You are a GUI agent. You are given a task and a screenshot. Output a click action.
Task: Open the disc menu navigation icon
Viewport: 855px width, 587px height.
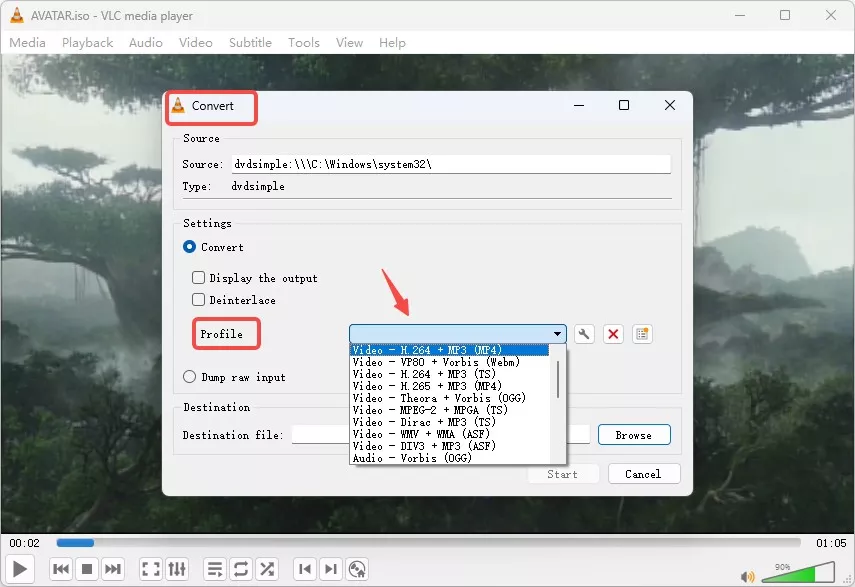tap(357, 569)
